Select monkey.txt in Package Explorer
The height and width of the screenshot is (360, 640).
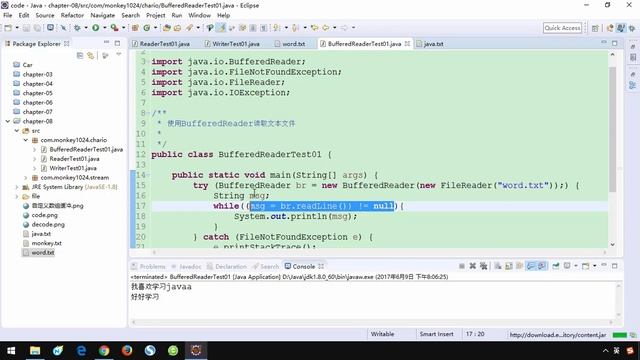click(46, 243)
